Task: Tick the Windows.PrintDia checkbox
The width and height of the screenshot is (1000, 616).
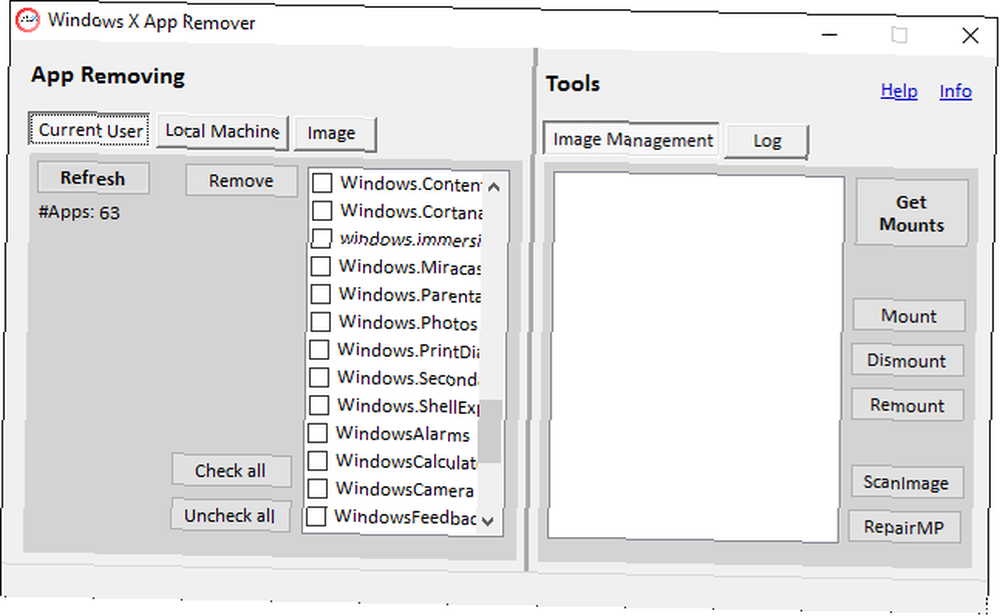Action: pyautogui.click(x=319, y=349)
